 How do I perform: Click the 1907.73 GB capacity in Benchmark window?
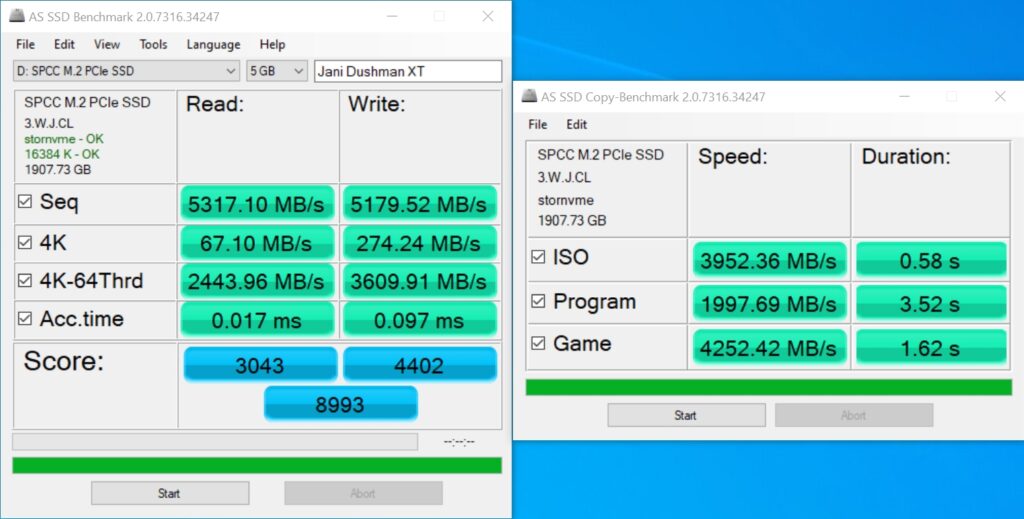[57, 170]
